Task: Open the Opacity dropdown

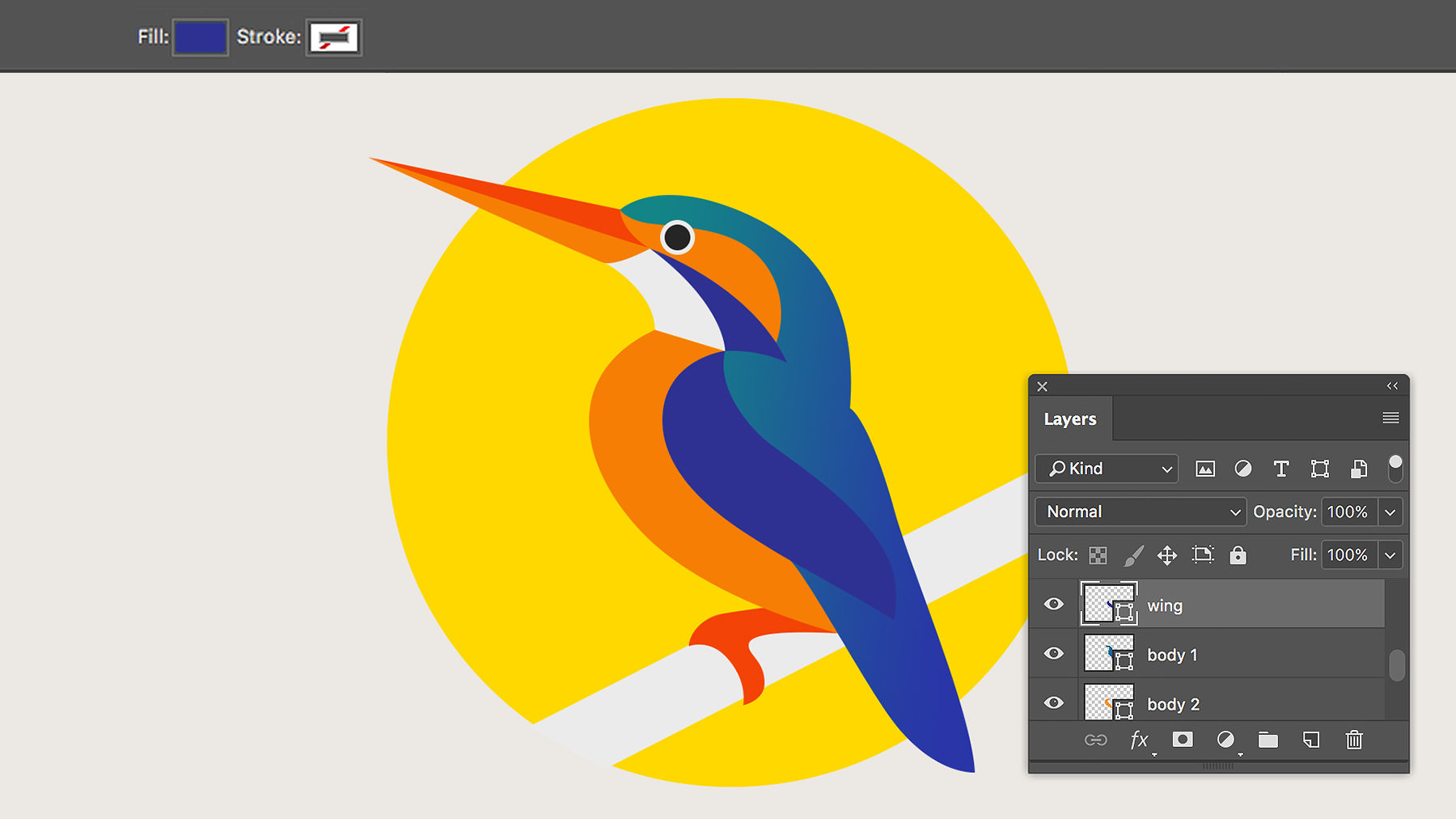Action: pos(1390,511)
